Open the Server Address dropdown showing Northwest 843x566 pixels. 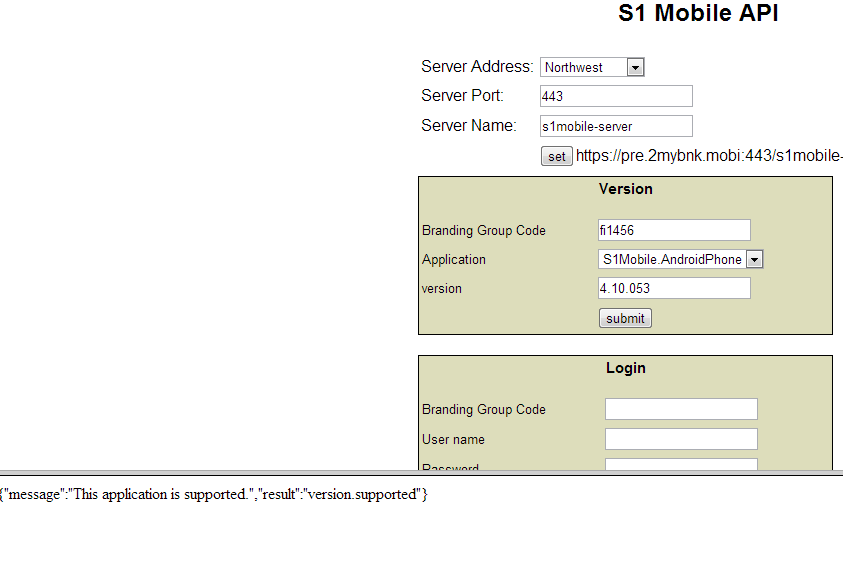click(592, 67)
